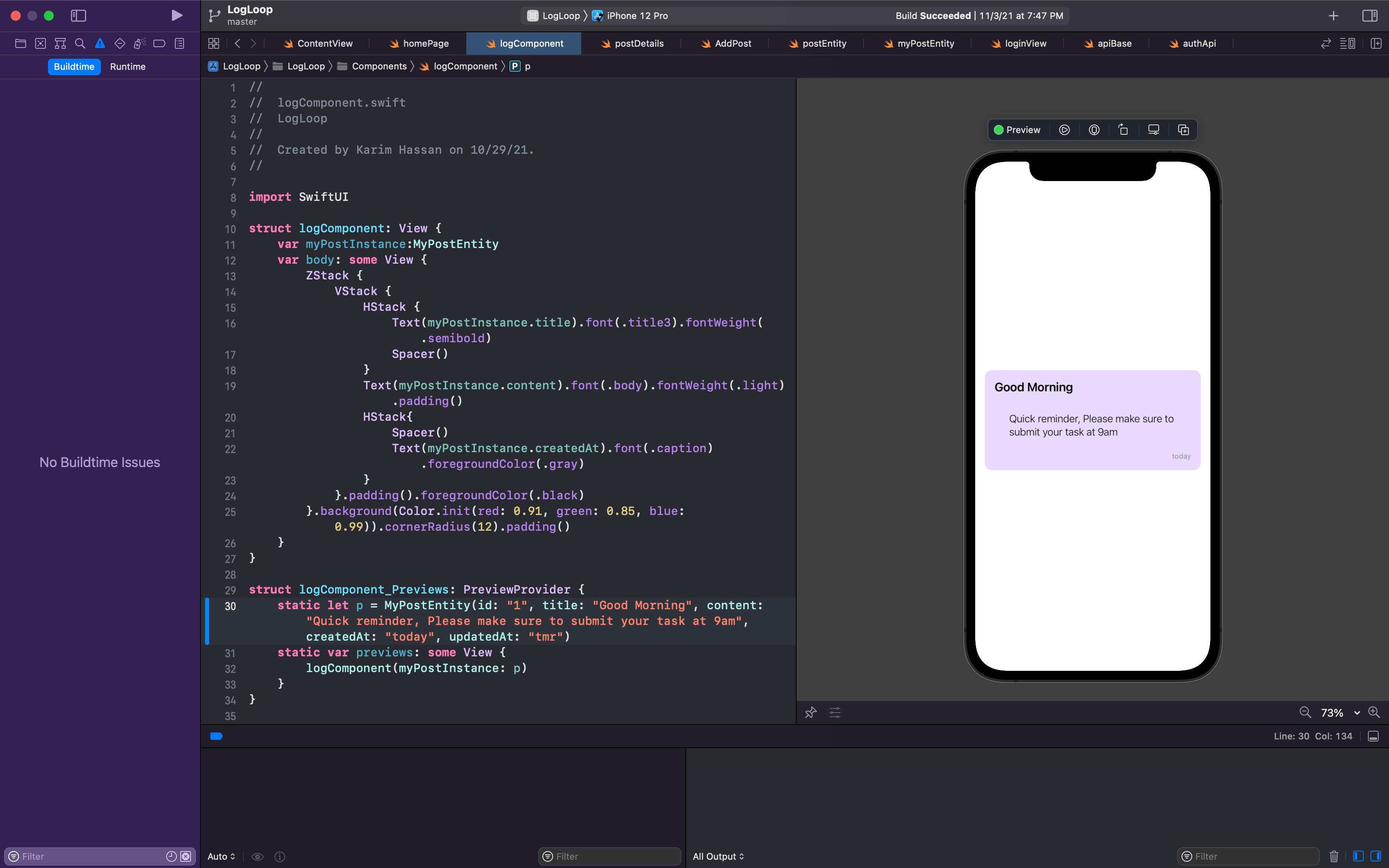Inspect the preview with the selectable mode icon

[x=1094, y=130]
